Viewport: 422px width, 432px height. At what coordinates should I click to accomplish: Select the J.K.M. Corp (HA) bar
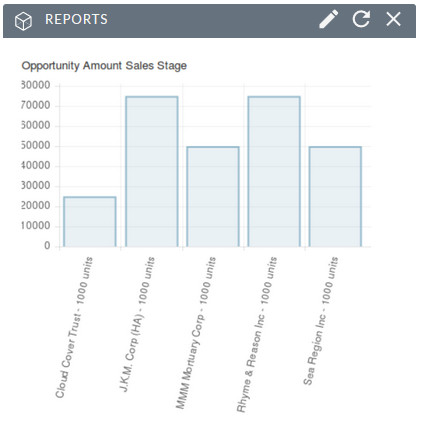click(152, 172)
